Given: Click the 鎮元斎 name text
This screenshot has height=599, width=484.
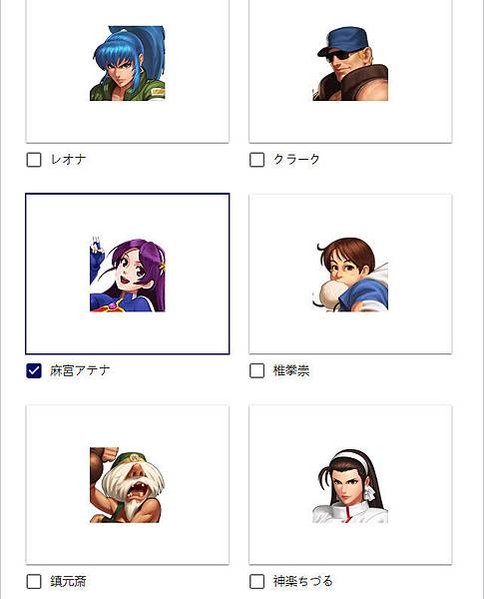Looking at the screenshot, I should (x=68, y=582).
